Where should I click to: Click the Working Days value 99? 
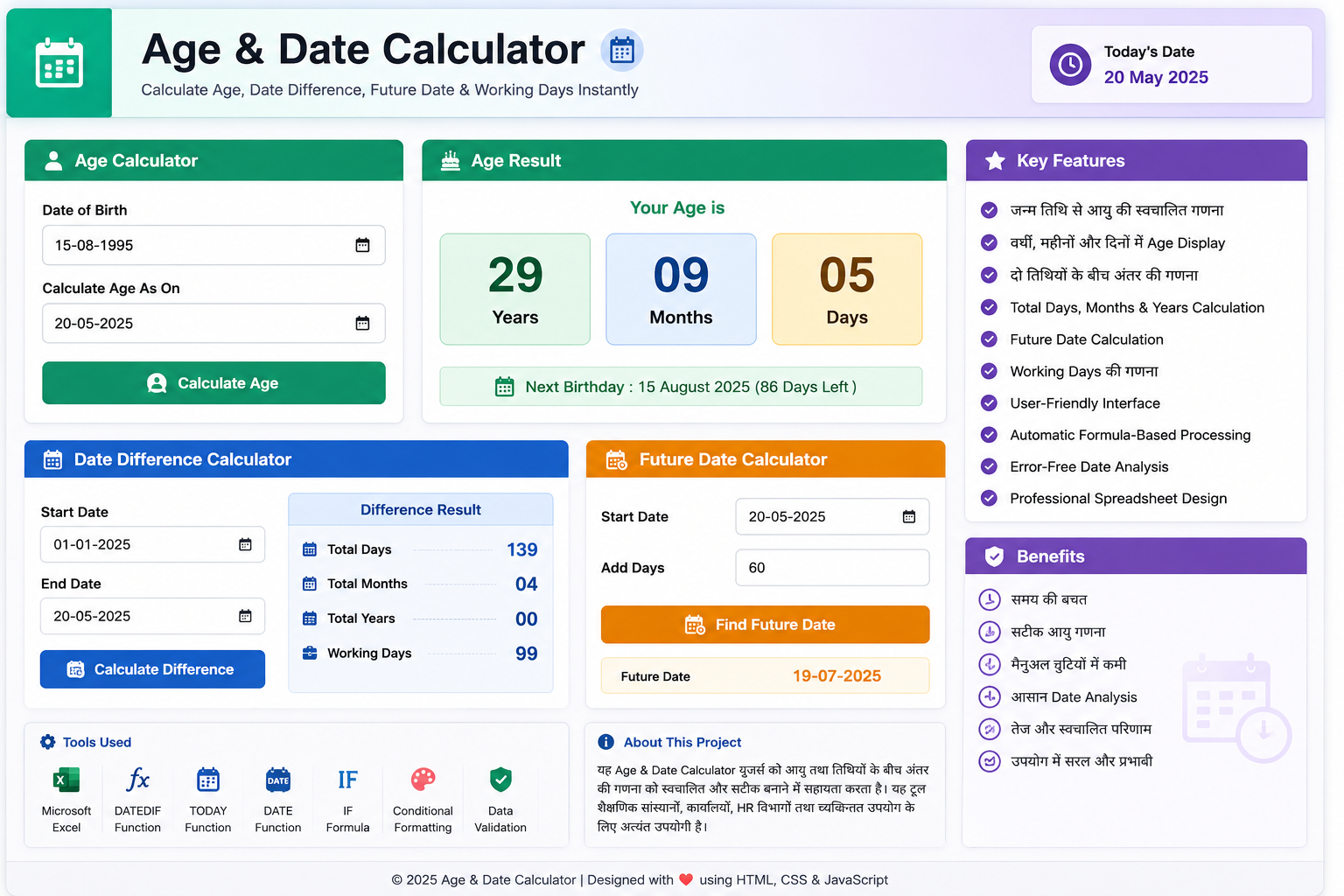pyautogui.click(x=527, y=654)
